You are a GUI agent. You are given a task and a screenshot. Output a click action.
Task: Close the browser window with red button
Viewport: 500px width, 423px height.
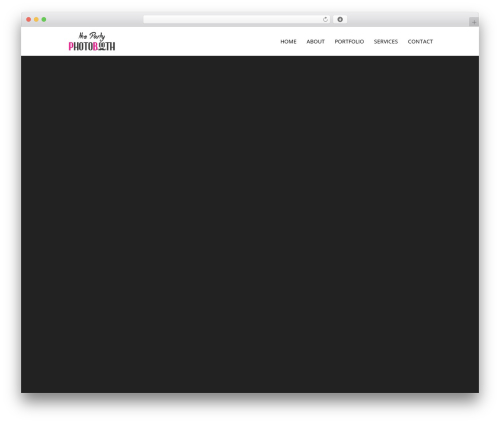(x=29, y=20)
